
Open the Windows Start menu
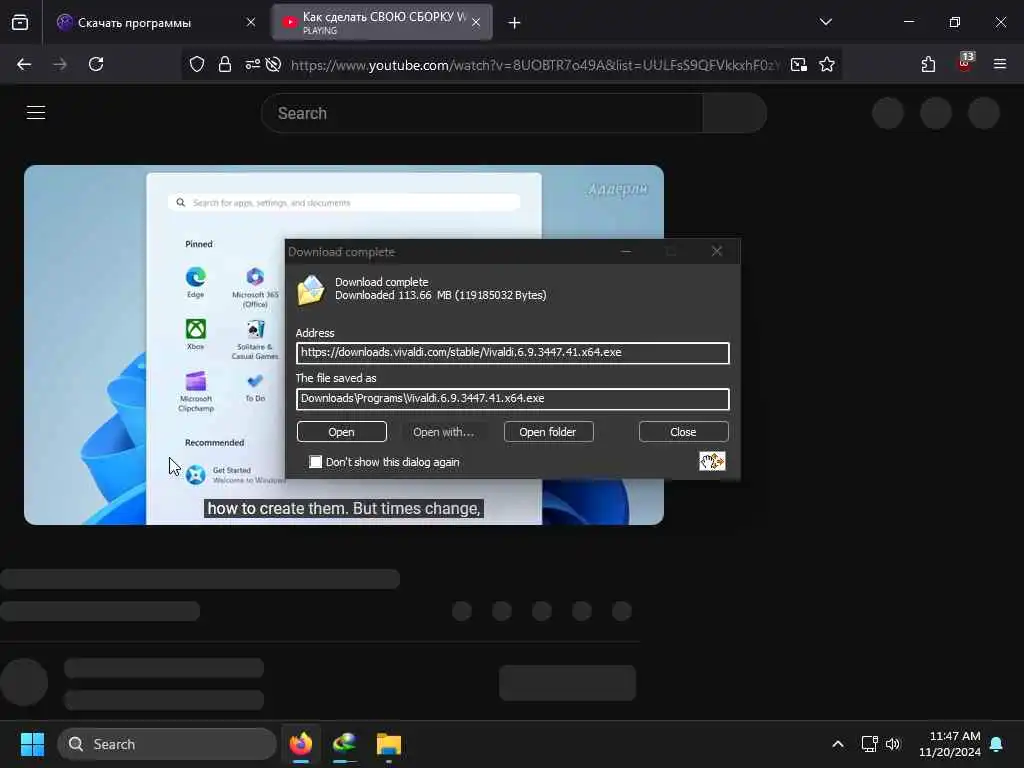point(32,744)
